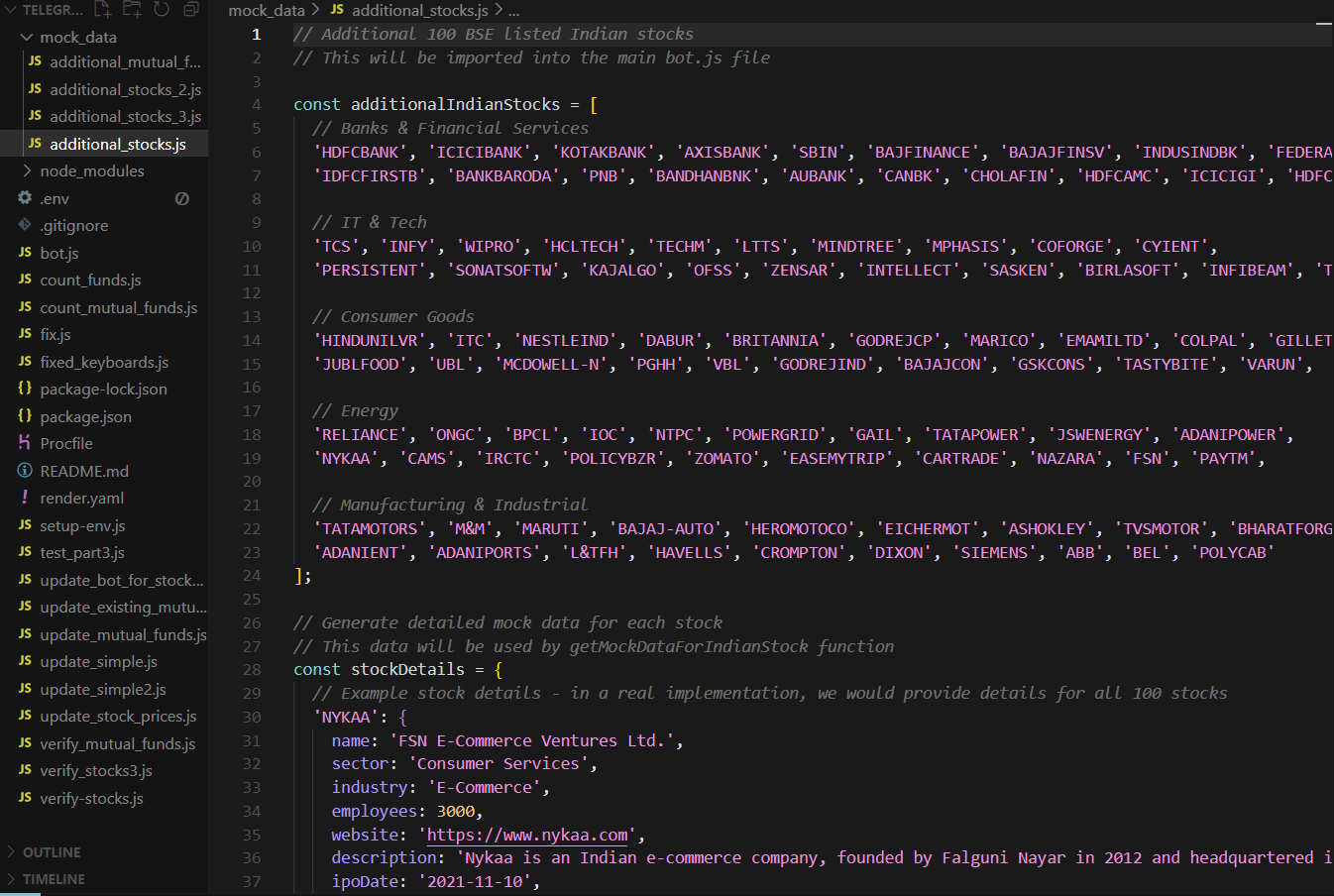
Task: Click the 'HINDUNILVR' string on line 14
Action: (370, 340)
